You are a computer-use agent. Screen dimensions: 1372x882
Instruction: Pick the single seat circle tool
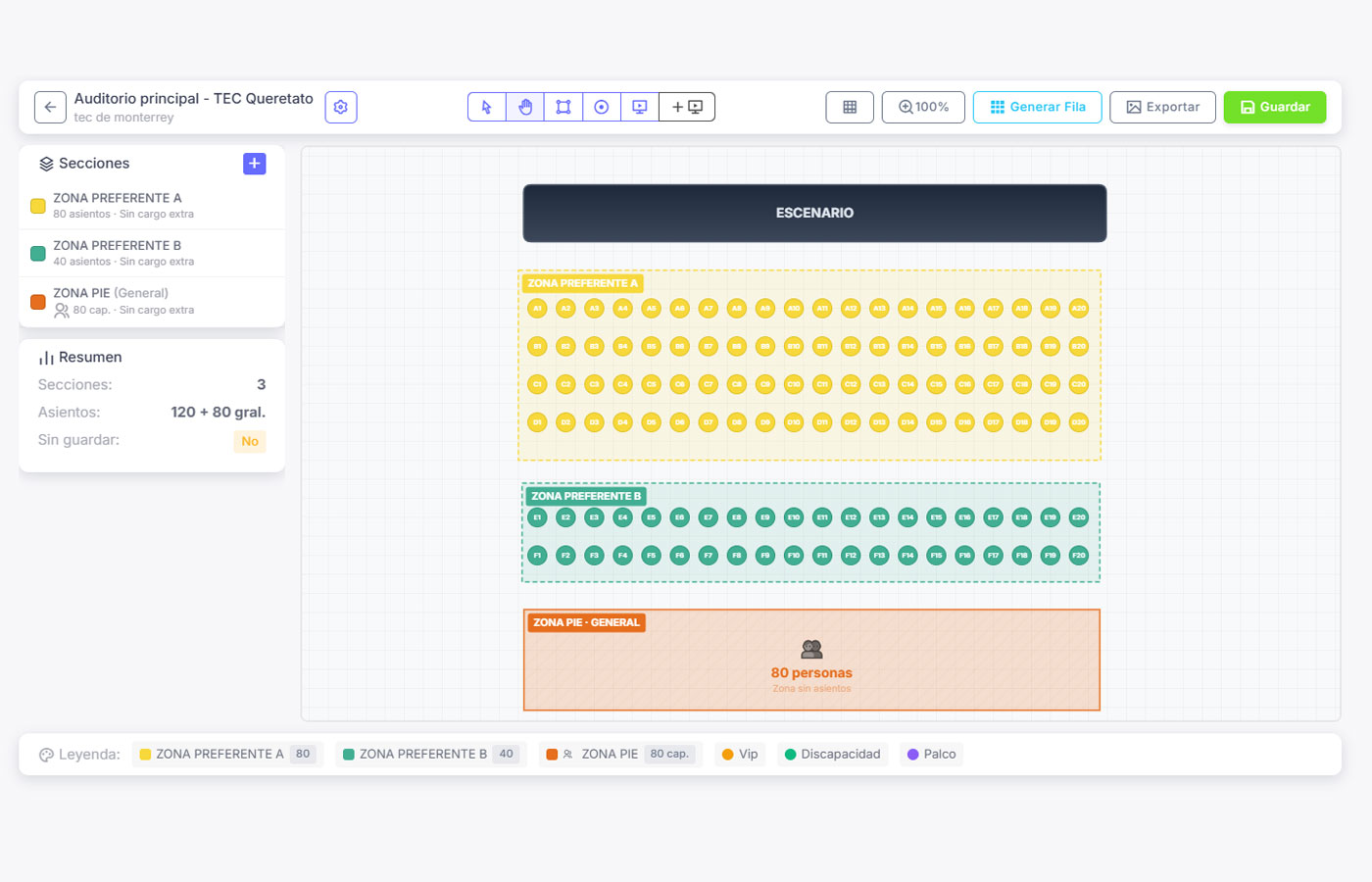(x=602, y=107)
